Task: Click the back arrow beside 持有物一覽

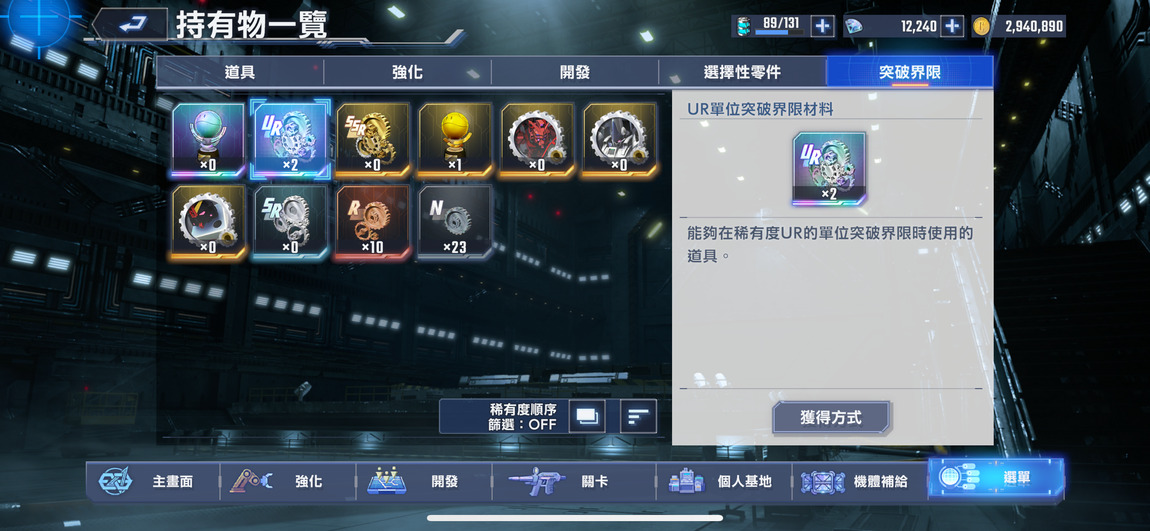Action: pos(133,25)
